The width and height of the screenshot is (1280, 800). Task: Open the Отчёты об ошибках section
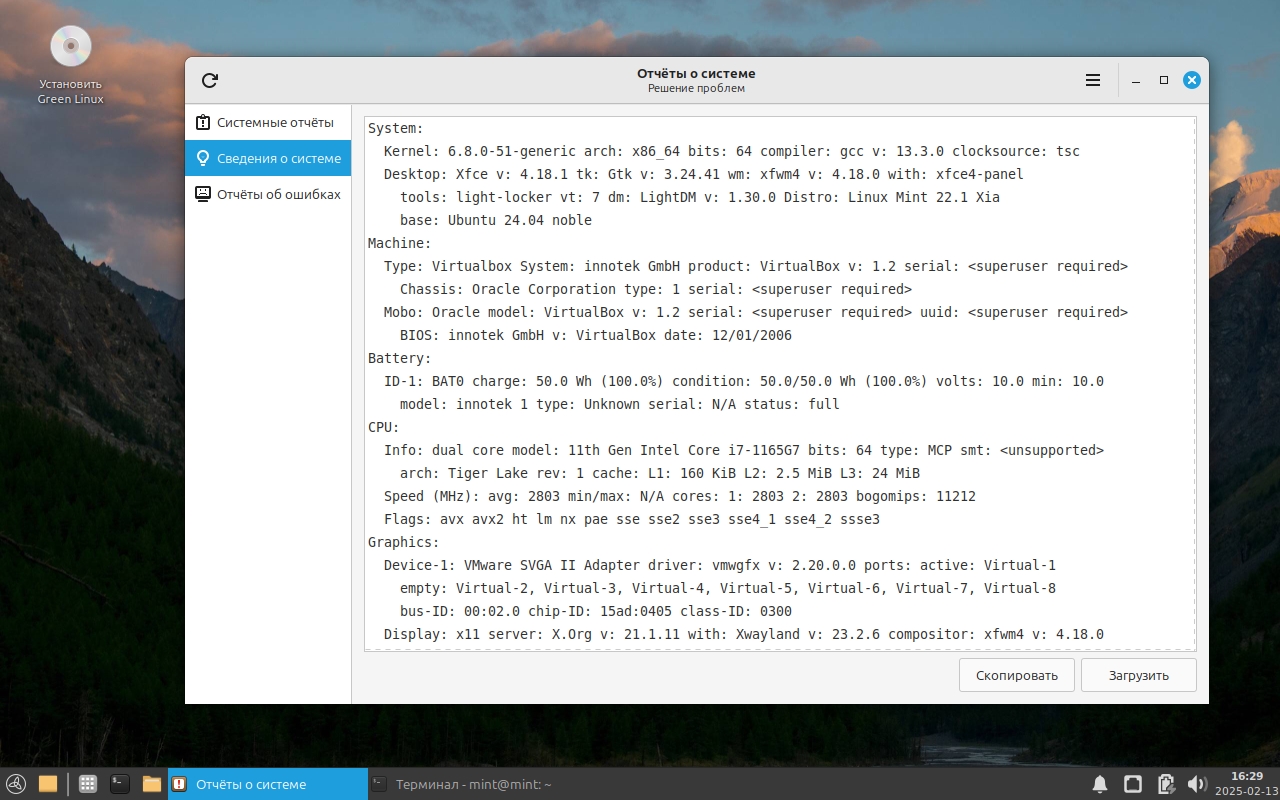[x=268, y=194]
